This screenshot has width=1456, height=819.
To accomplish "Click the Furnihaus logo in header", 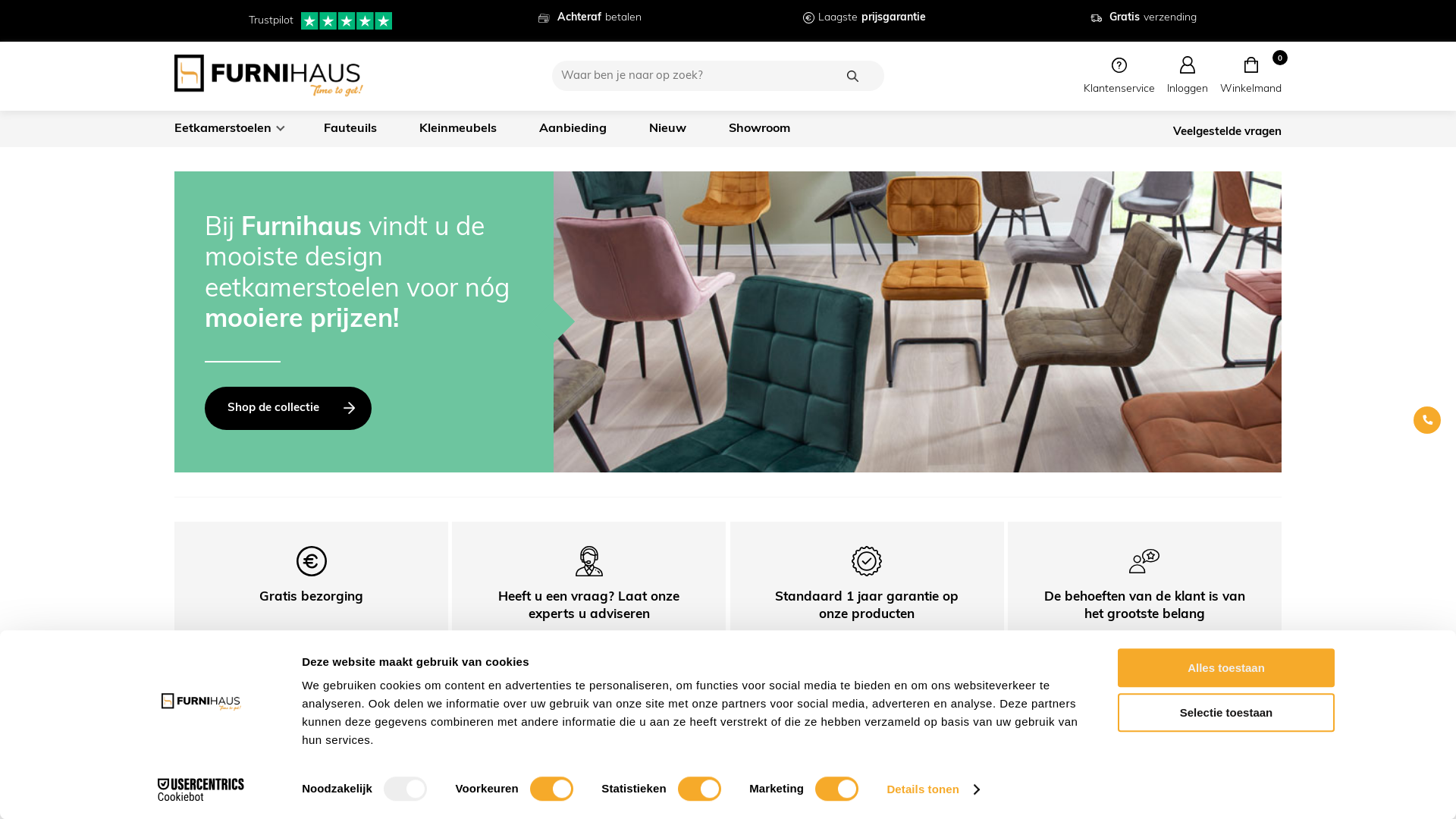I will coord(268,75).
